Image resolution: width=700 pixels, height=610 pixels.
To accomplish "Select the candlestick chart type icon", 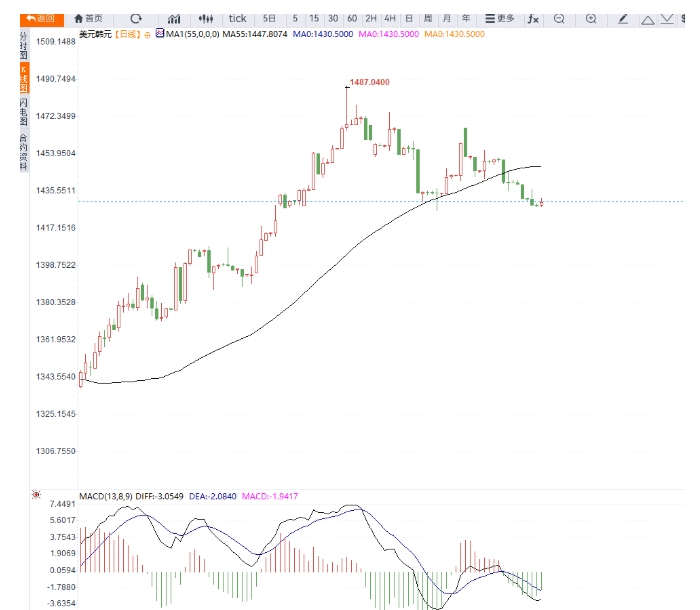I will click(x=207, y=18).
